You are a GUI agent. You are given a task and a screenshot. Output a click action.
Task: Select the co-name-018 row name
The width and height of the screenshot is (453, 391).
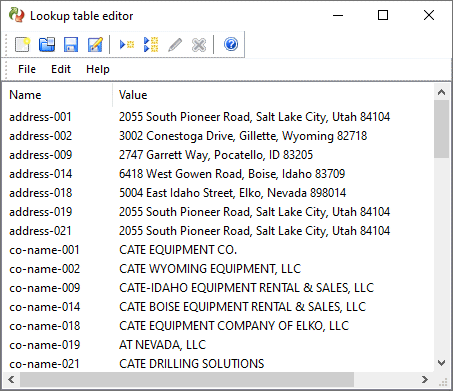pyautogui.click(x=45, y=326)
